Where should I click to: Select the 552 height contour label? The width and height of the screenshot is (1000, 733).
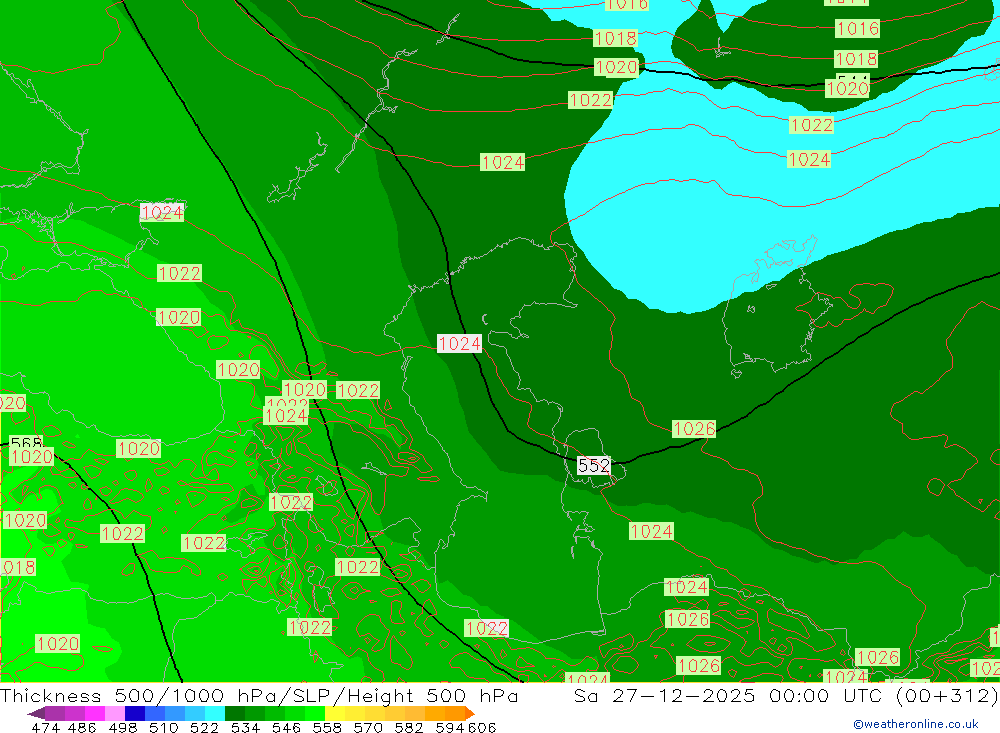coord(594,466)
